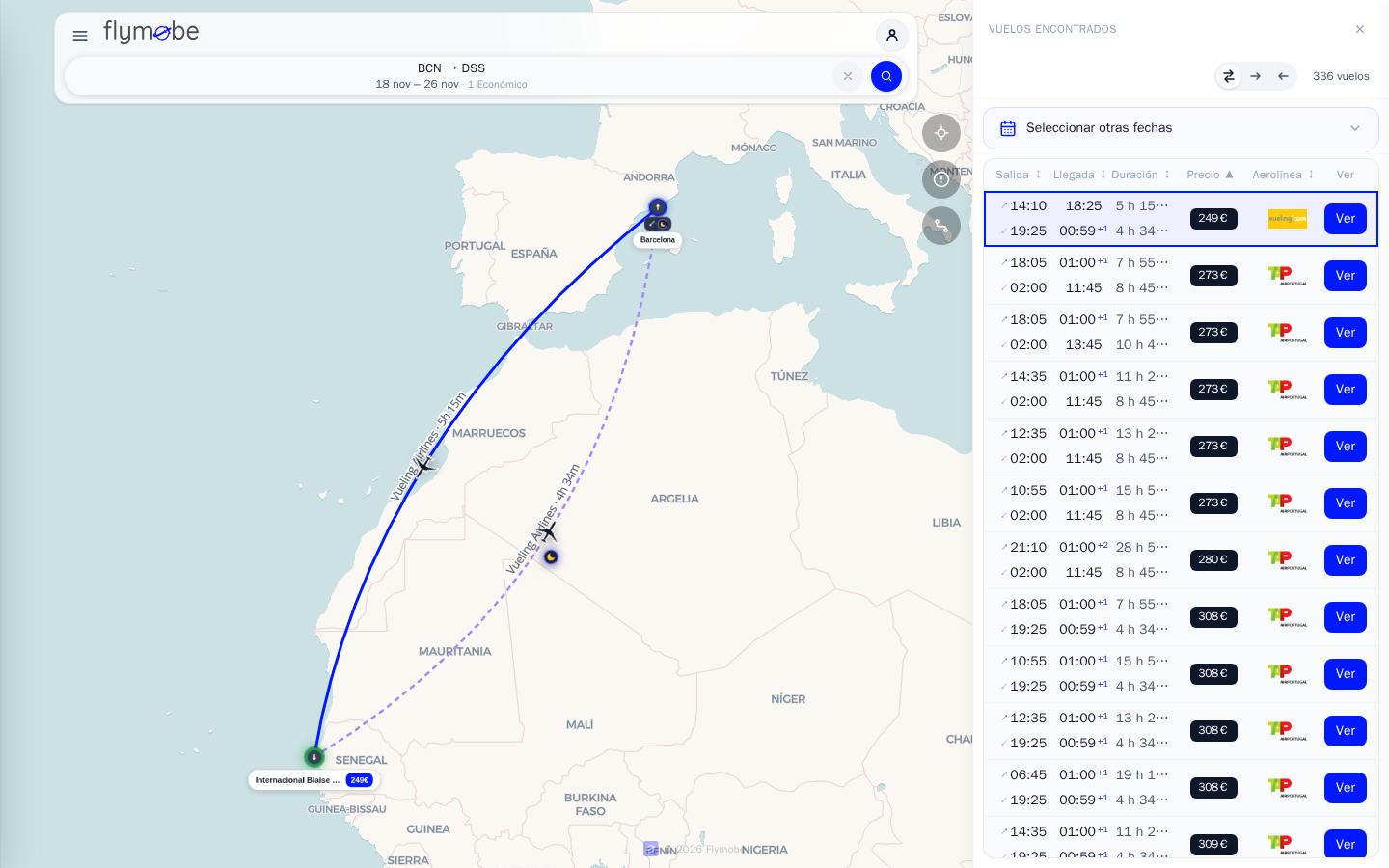Click the calendar icon in date selector

point(1008,128)
